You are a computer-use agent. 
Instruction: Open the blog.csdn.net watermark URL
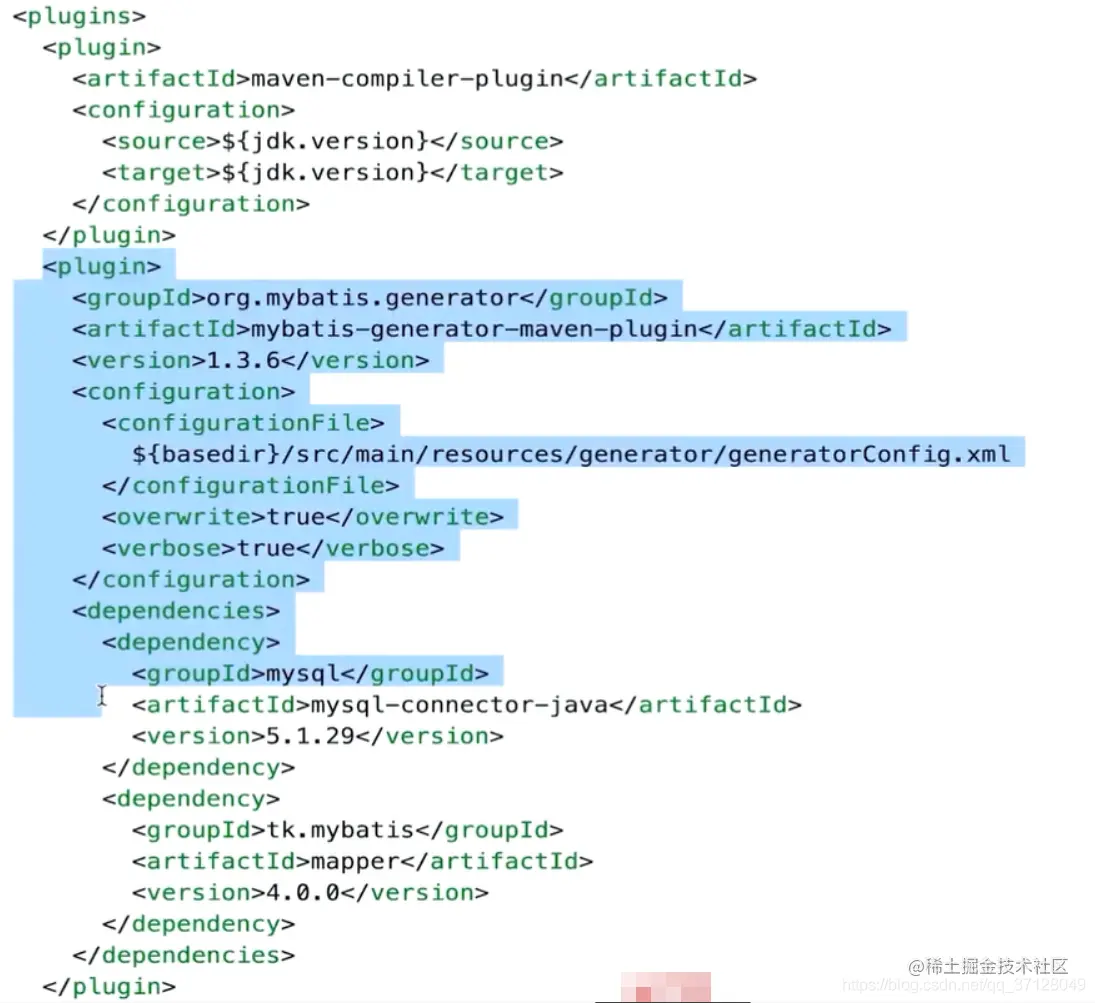(964, 986)
